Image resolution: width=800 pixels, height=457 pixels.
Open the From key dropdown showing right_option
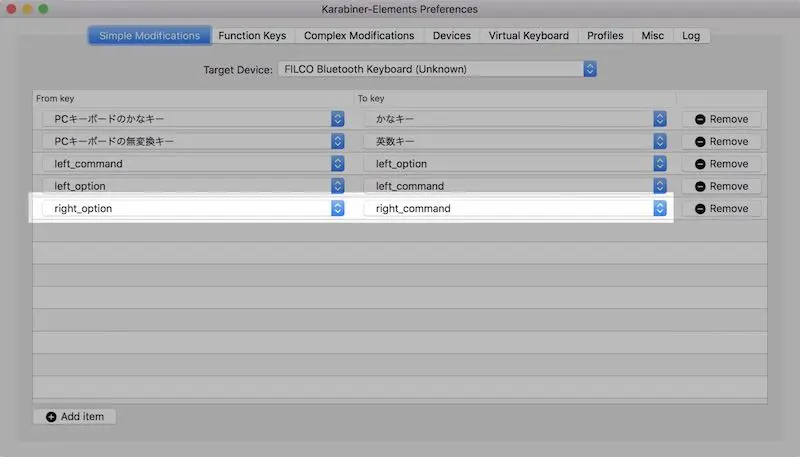193,208
